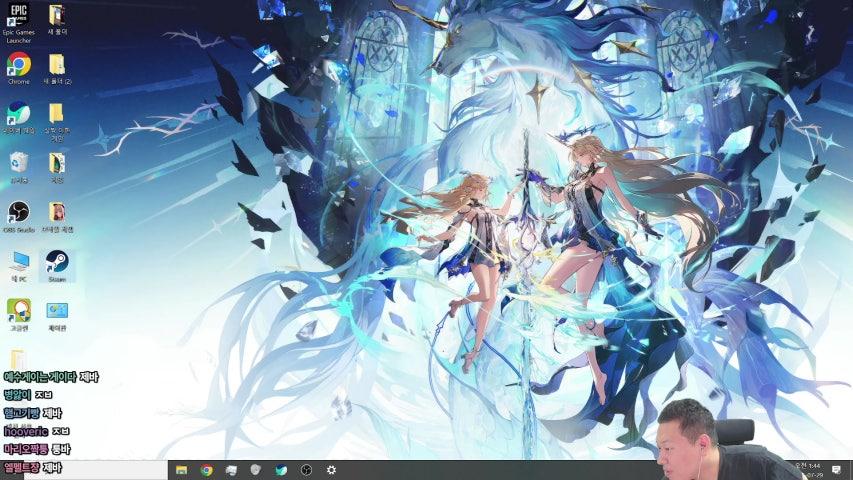Open the notification center icon in system tray
Viewport: 853px width, 480px height.
pos(836,470)
